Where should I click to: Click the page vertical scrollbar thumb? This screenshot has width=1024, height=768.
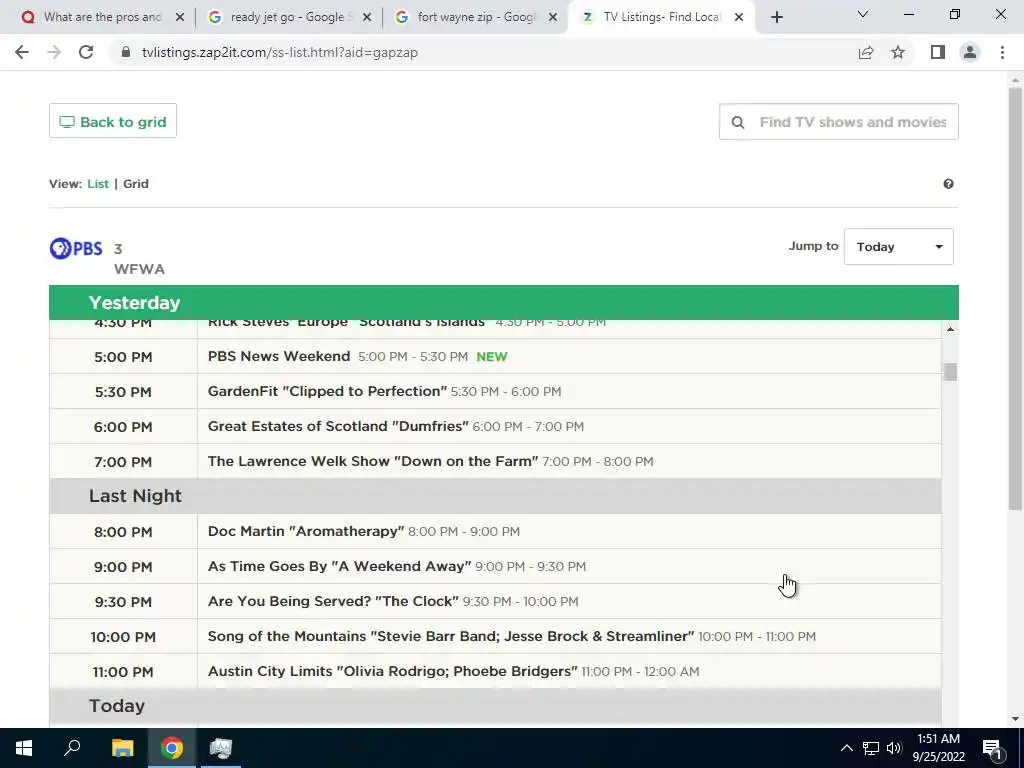[x=1015, y=298]
